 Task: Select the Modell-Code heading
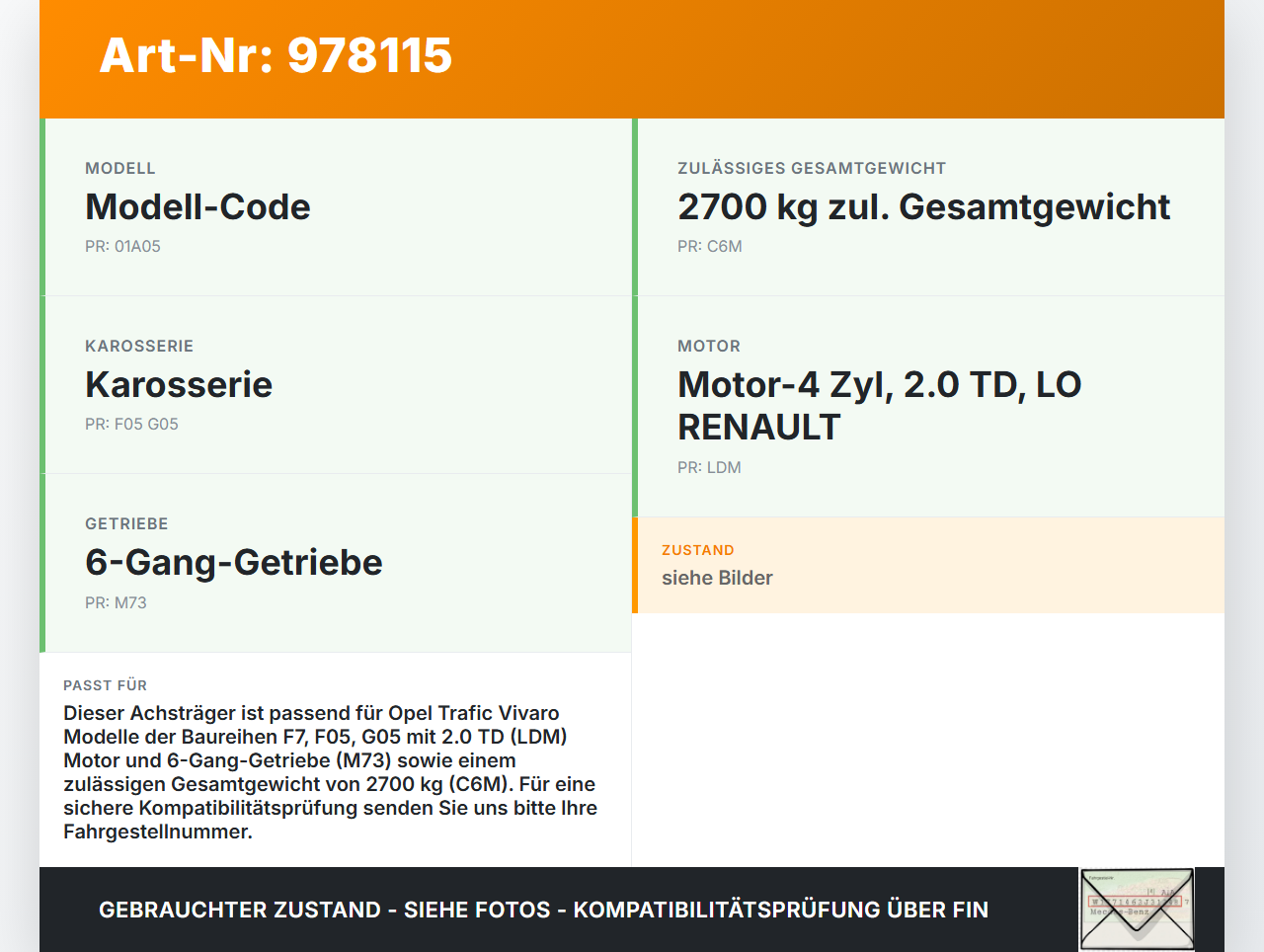[x=197, y=206]
